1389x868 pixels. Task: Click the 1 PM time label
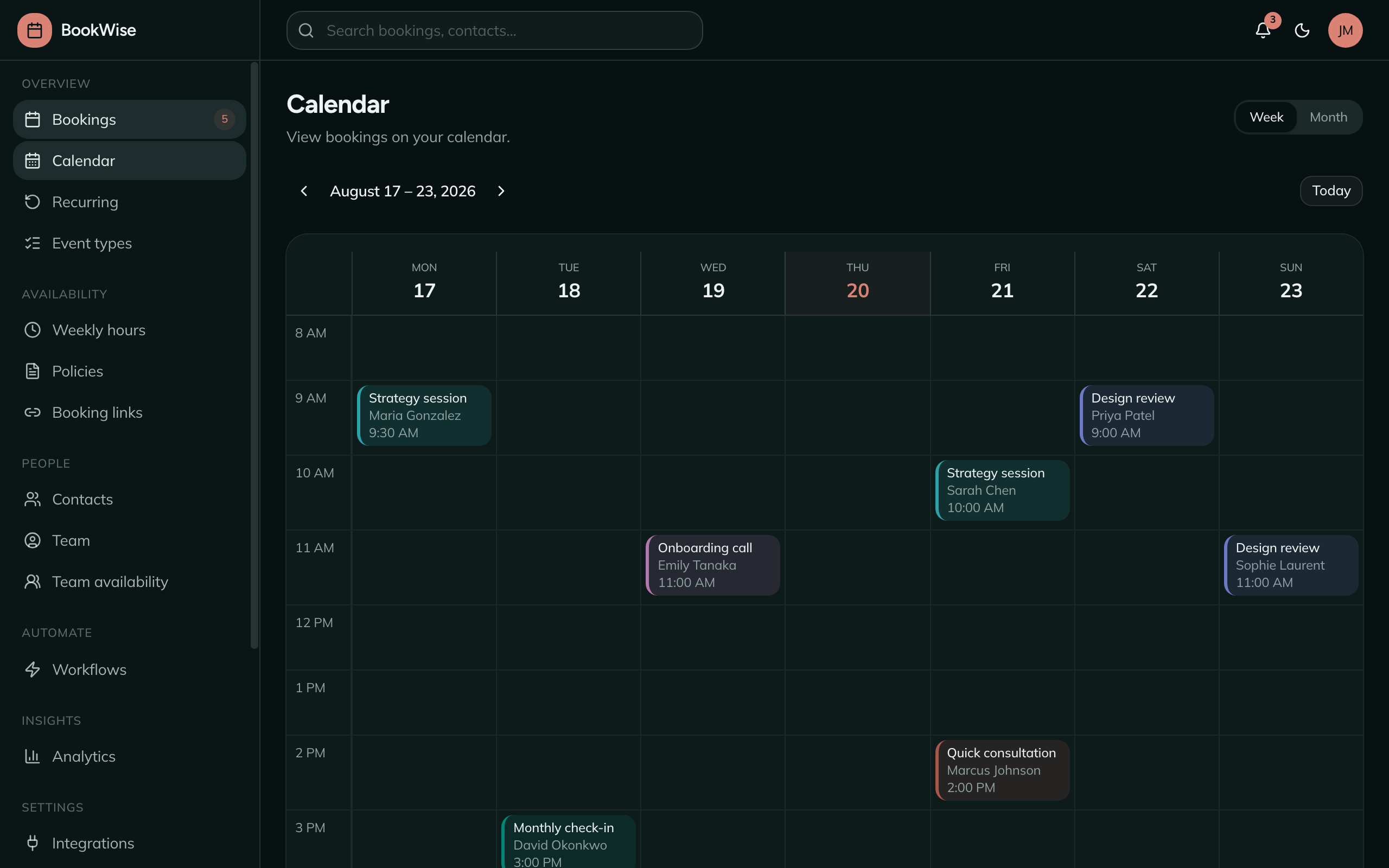310,688
